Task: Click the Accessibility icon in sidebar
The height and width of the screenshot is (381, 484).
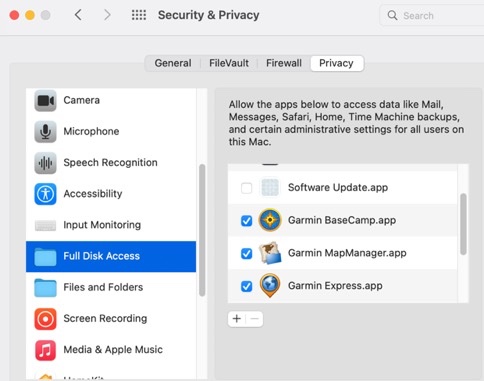Action: pyautogui.click(x=45, y=194)
